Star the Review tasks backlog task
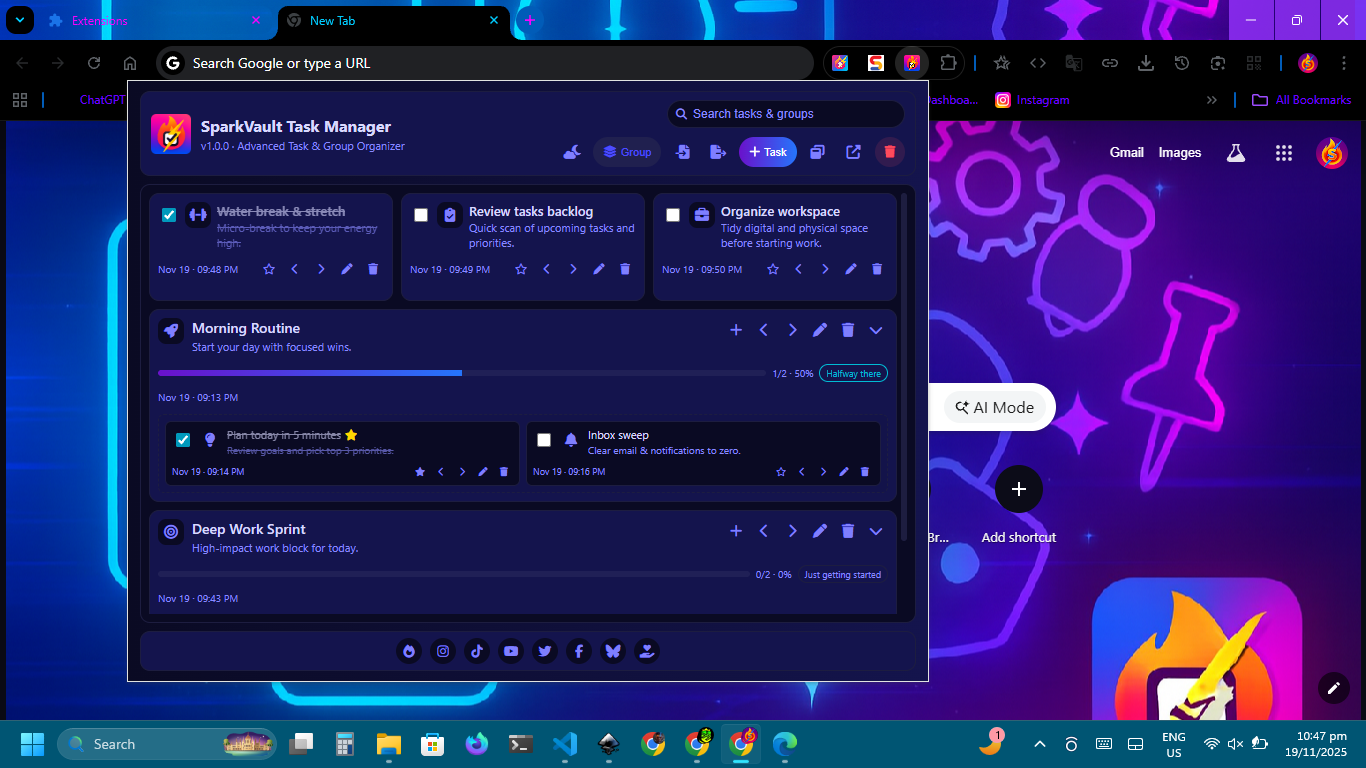The width and height of the screenshot is (1366, 768). click(521, 269)
